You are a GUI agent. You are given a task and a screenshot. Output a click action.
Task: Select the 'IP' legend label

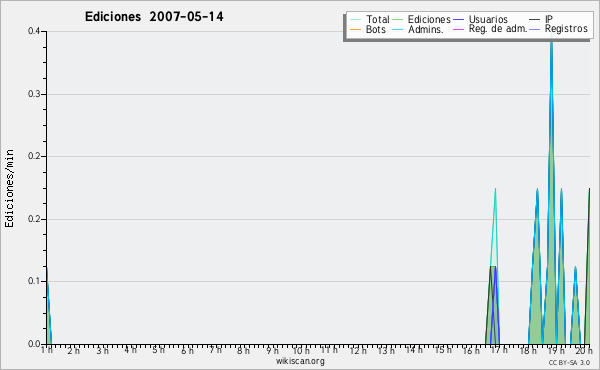tap(549, 19)
